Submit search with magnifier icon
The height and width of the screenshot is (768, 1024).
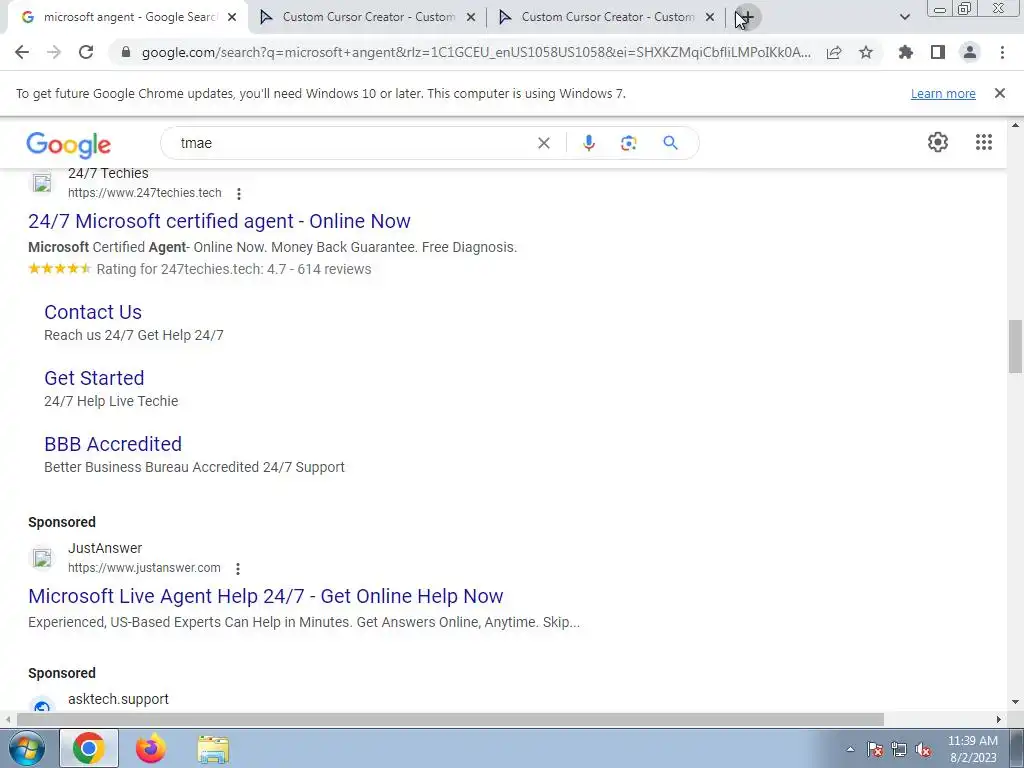pyautogui.click(x=670, y=143)
